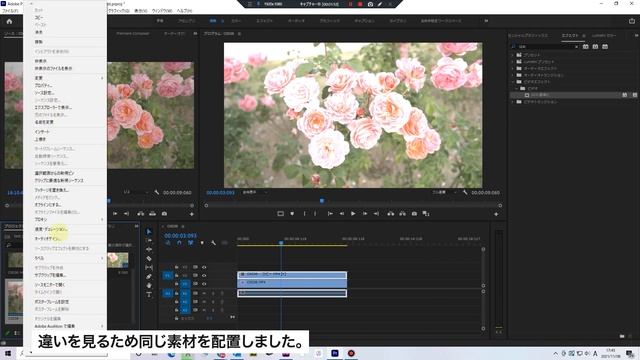Choose インサート in context menu

[42, 132]
